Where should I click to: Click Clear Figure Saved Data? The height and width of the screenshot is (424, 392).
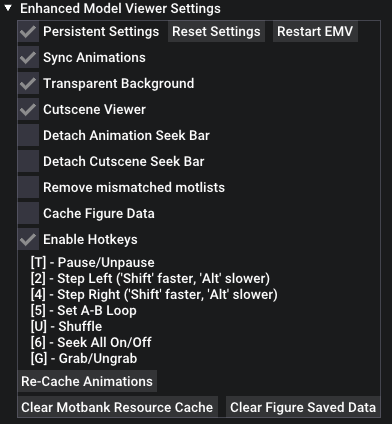click(x=303, y=407)
